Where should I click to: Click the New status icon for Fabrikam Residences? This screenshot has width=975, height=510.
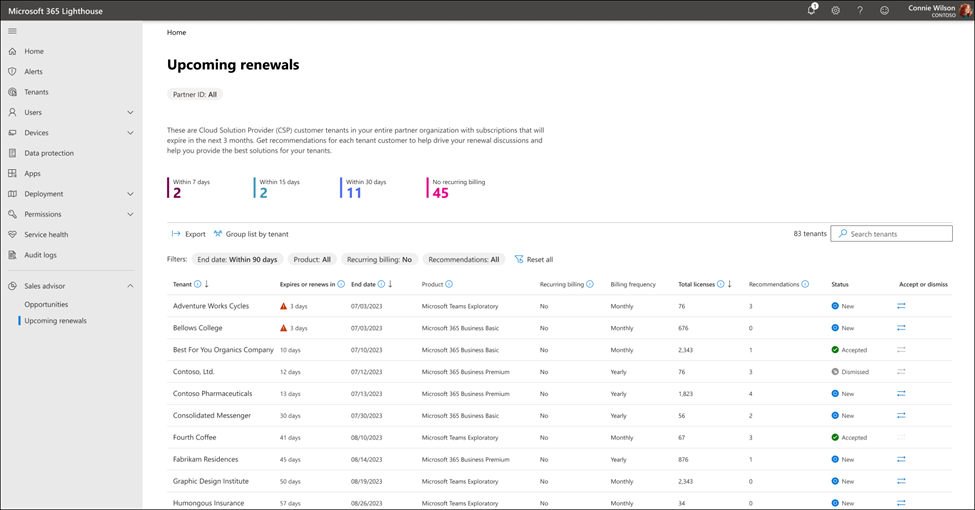(835, 460)
